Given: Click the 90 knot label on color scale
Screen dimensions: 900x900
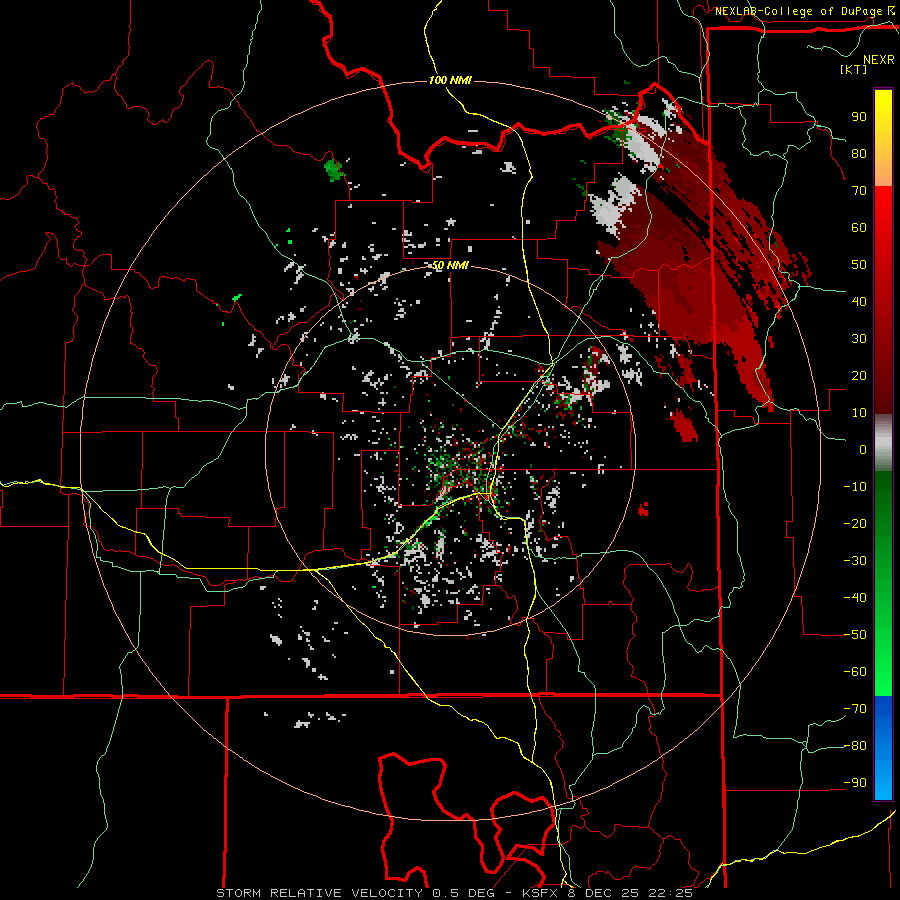Looking at the screenshot, I should [x=859, y=117].
